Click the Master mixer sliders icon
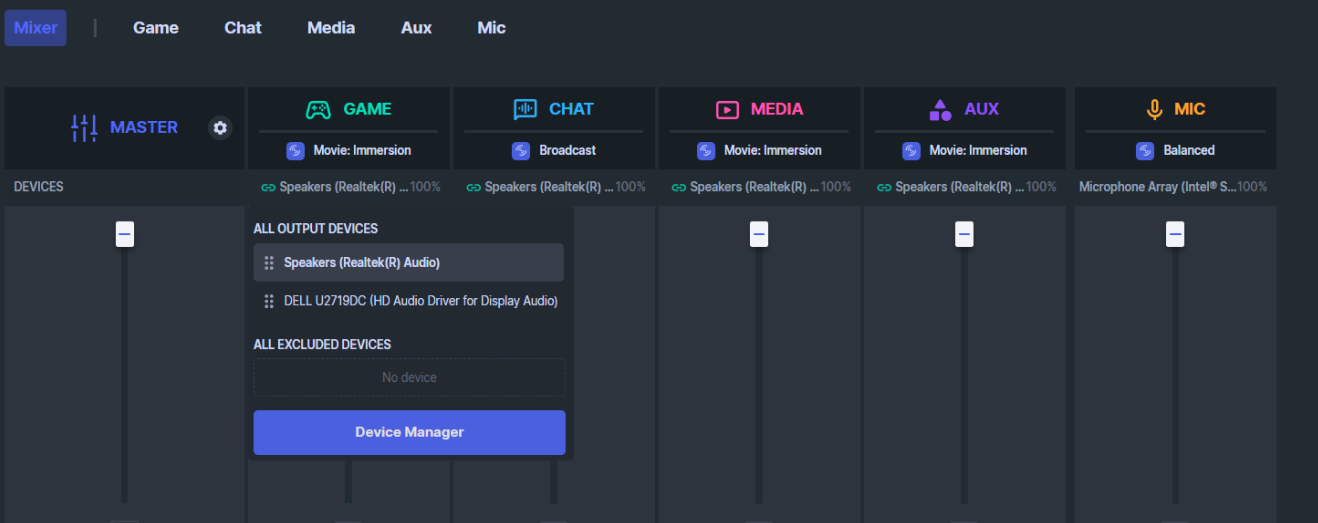 pyautogui.click(x=84, y=127)
